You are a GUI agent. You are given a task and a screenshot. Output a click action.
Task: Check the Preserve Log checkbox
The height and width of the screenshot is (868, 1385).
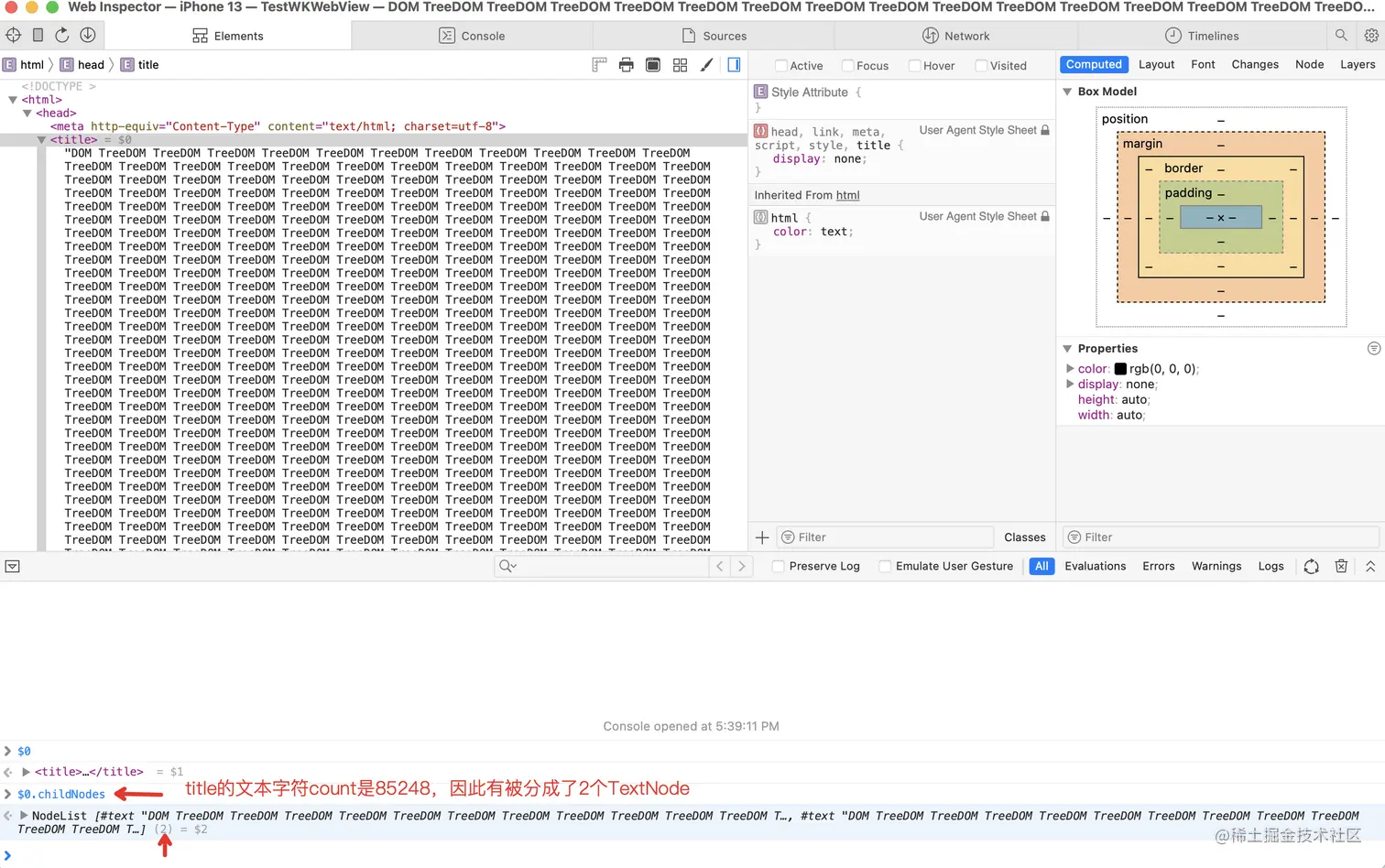coord(779,567)
